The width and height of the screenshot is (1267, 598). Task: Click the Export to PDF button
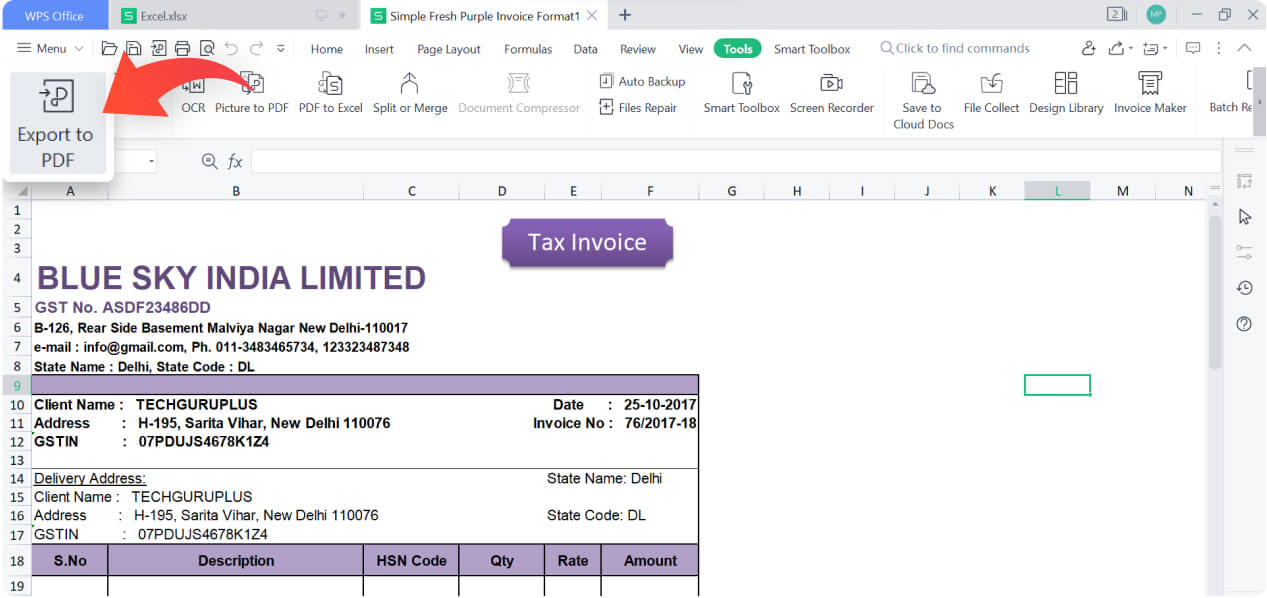(57, 122)
